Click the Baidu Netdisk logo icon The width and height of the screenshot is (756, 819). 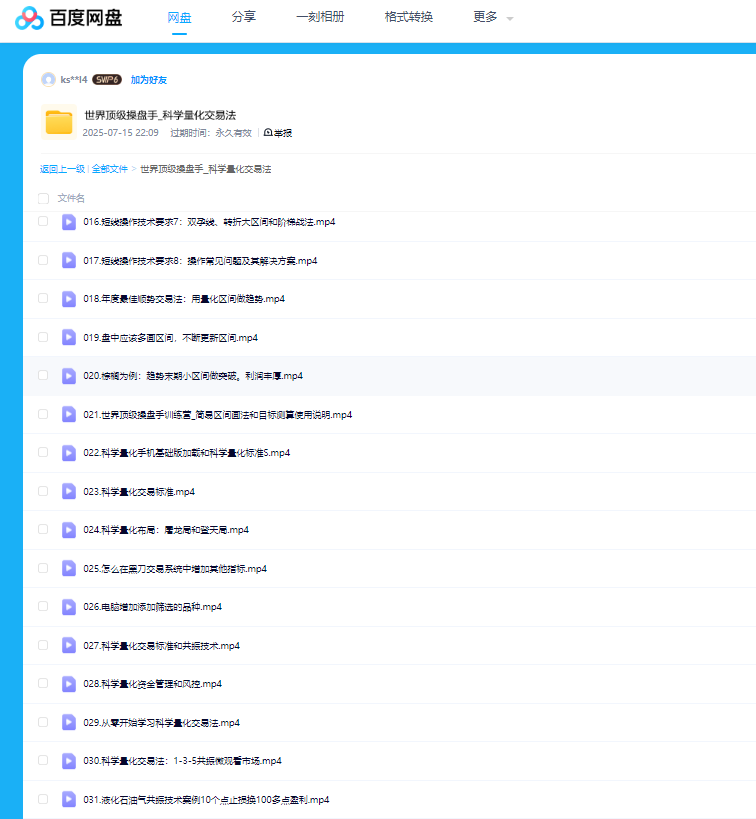click(29, 18)
